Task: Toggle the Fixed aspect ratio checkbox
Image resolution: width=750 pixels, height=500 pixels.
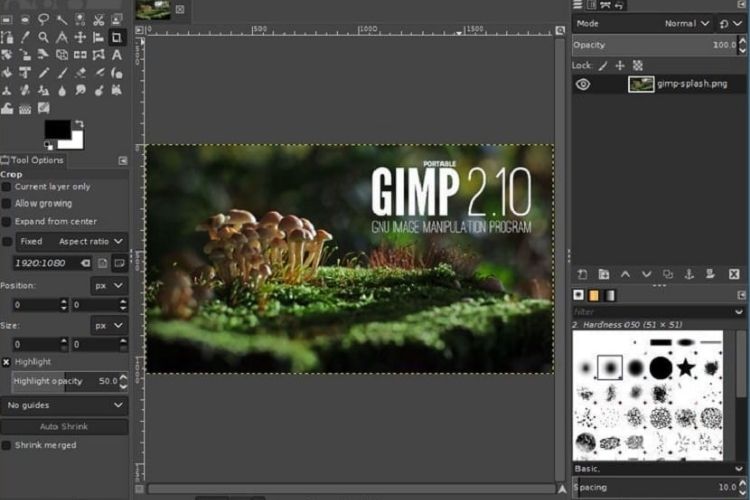Action: pyautogui.click(x=7, y=242)
